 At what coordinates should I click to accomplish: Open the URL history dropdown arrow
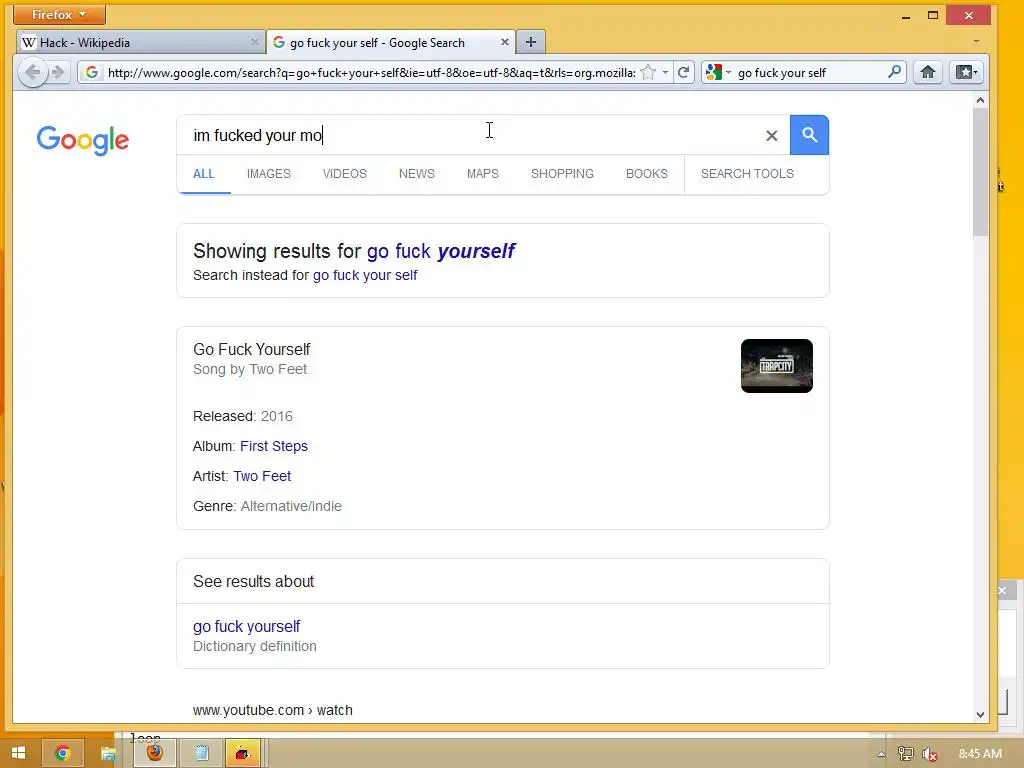[x=665, y=72]
